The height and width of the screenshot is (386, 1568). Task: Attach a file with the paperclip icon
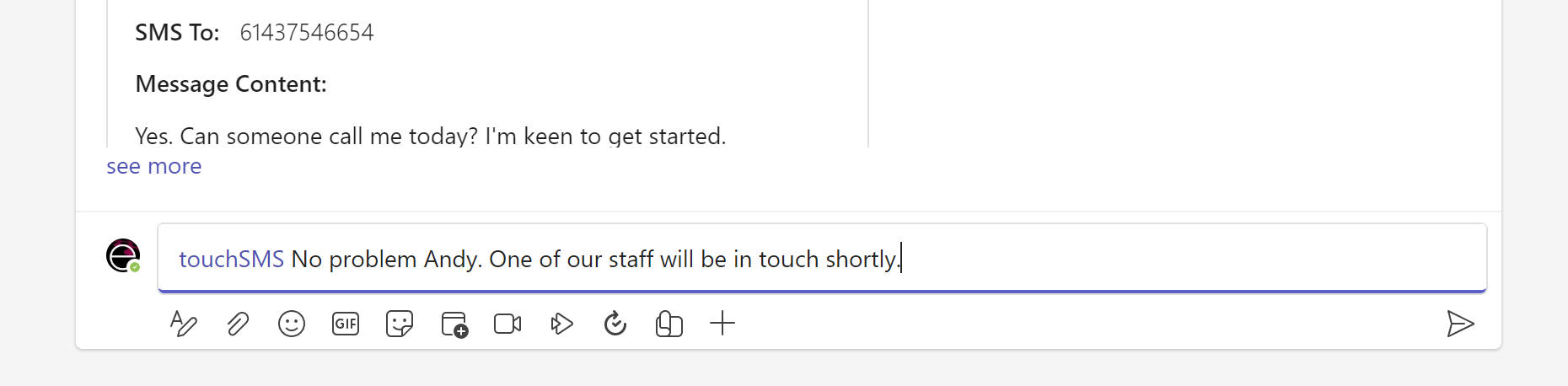click(x=238, y=324)
